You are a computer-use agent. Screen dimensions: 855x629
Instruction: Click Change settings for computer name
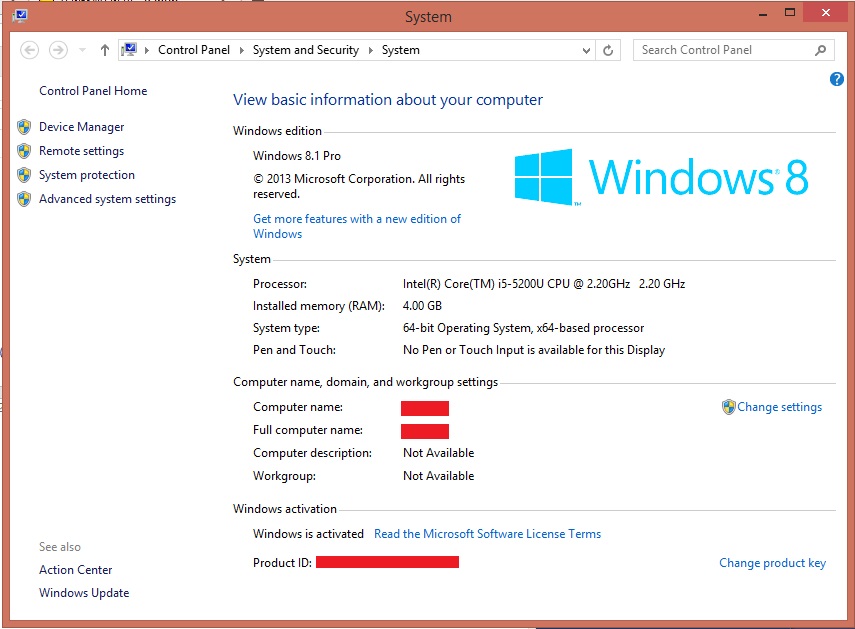(779, 407)
